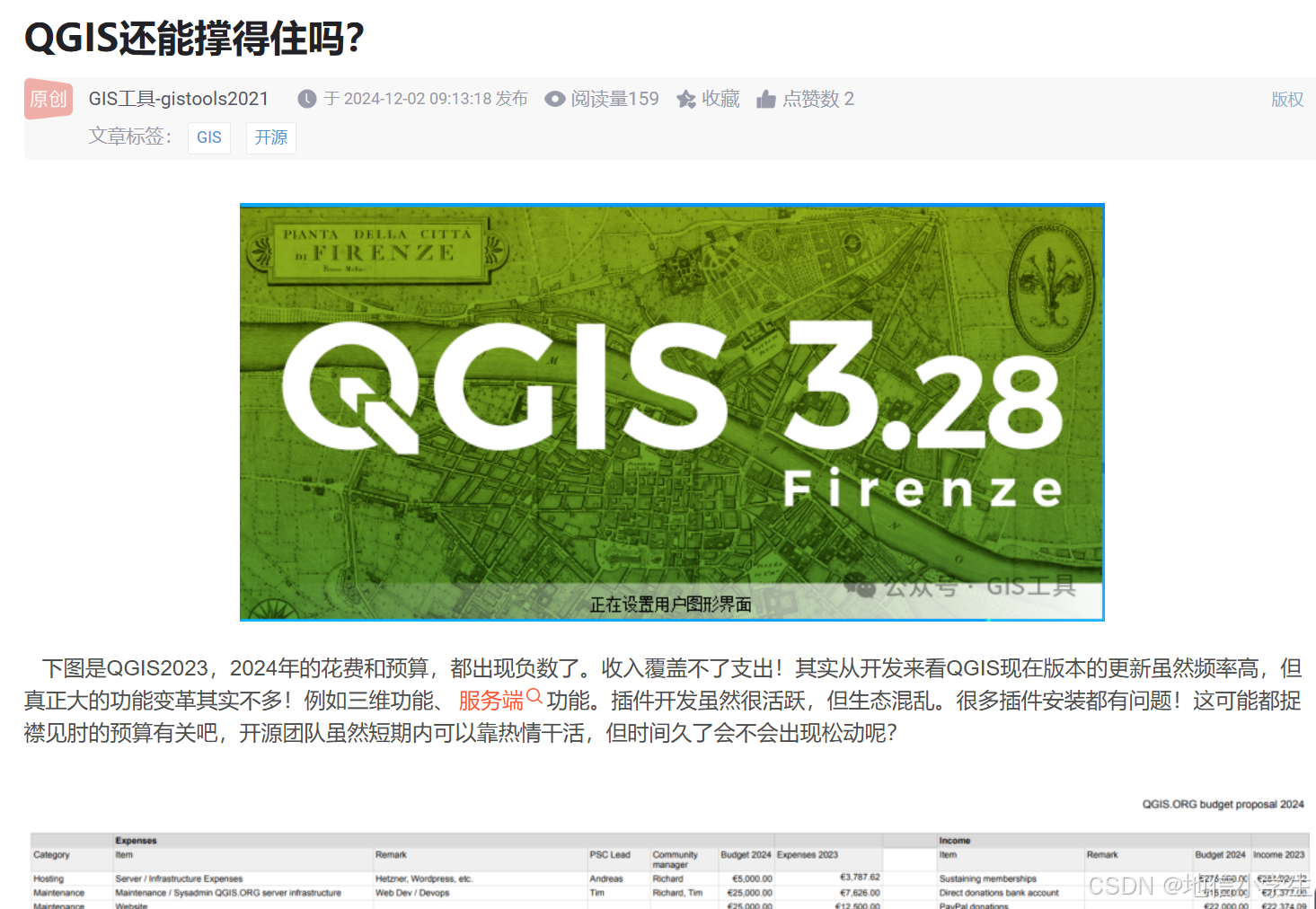Click the 服务端 red keyword link
The height and width of the screenshot is (909, 1316).
tap(490, 701)
